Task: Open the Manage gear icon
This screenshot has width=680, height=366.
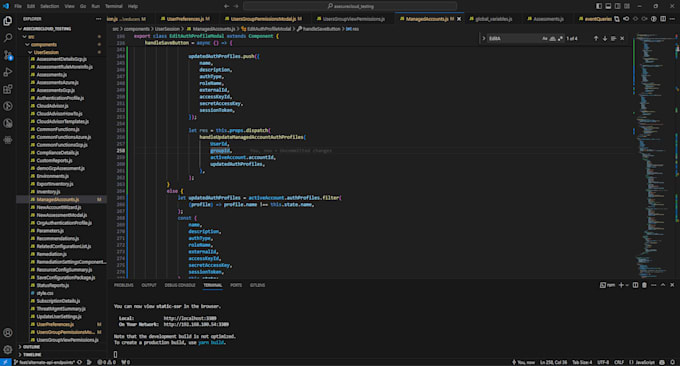Action: [x=8, y=350]
